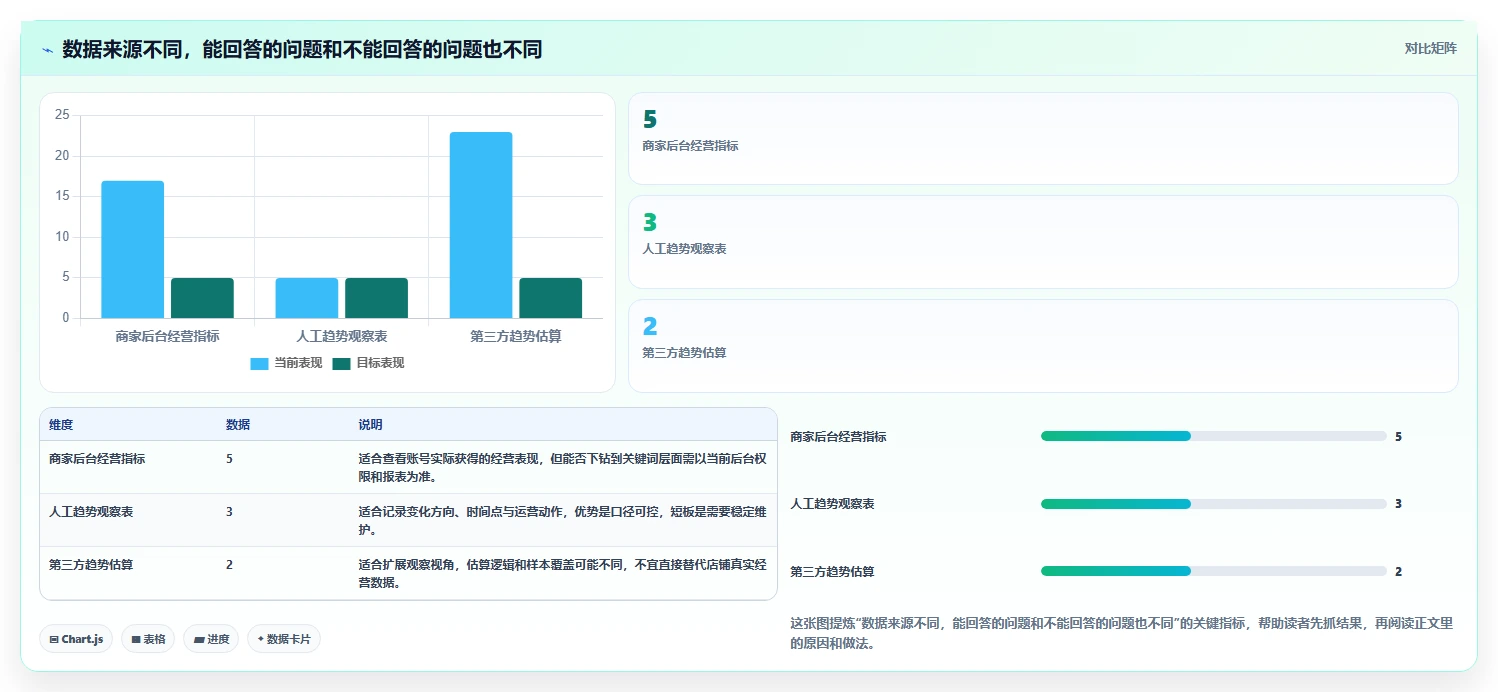Click the green 目标表现 bar for 人工趋势观察表

pos(376,298)
